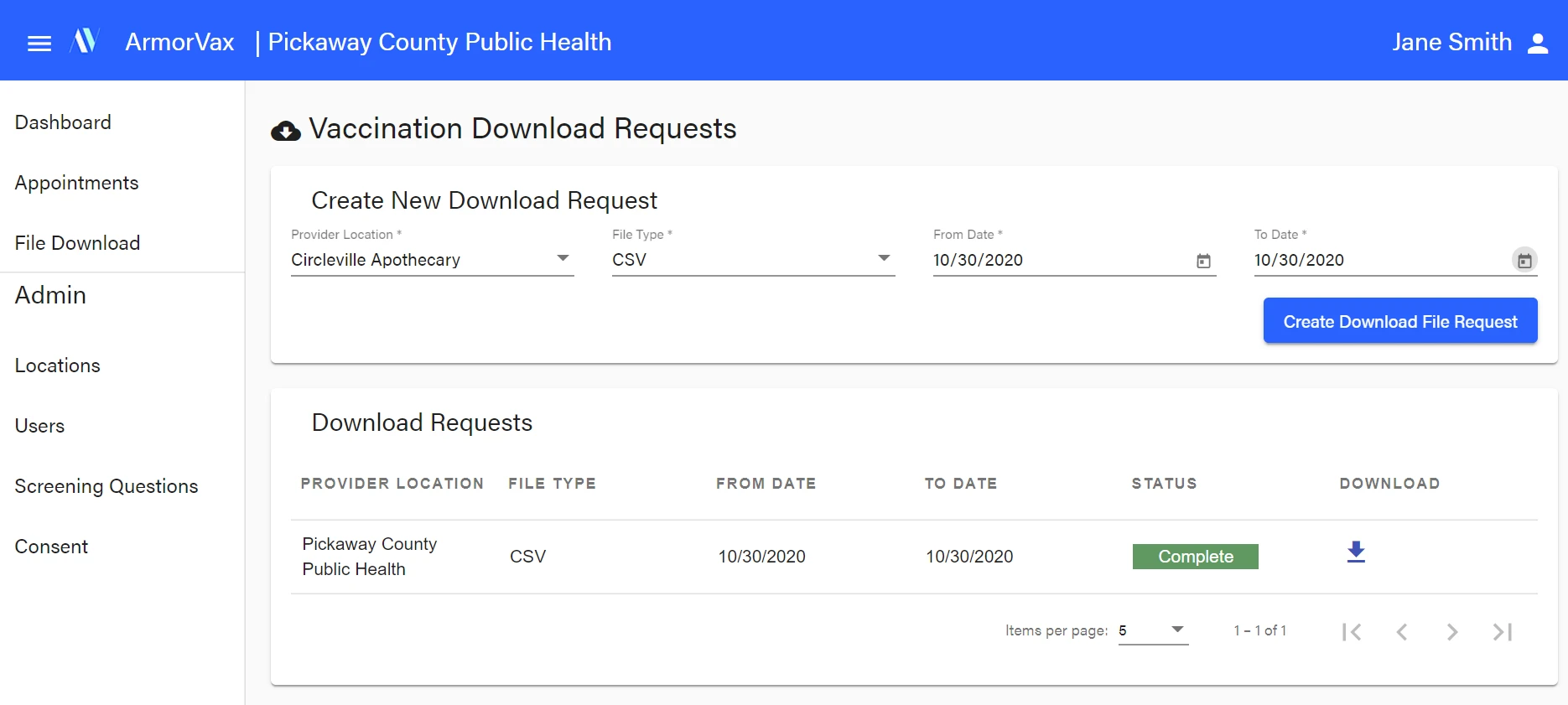Go to the previous page of results
This screenshot has width=1568, height=705.
tap(1402, 631)
